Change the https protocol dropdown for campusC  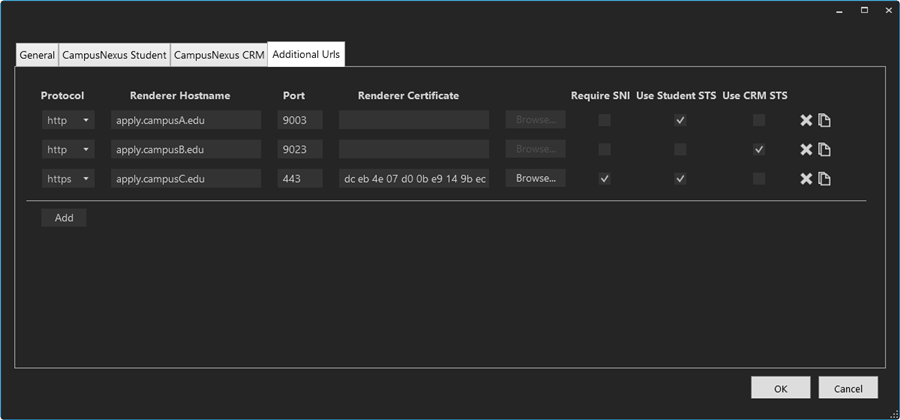click(68, 178)
